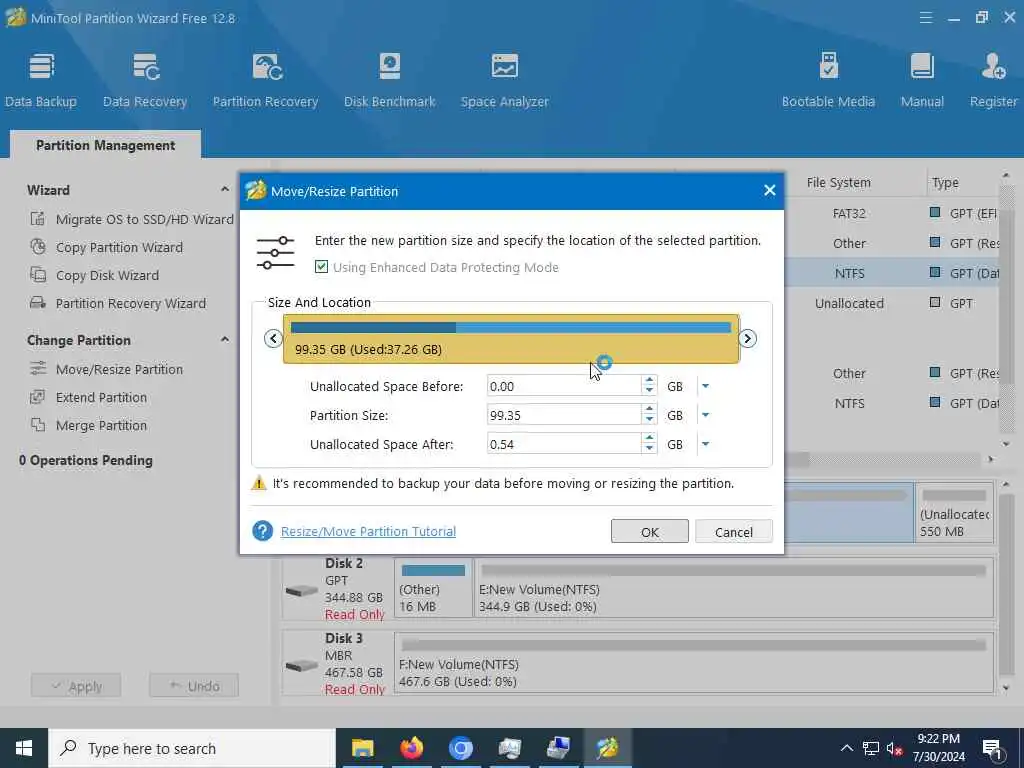Confirm with the OK button

[x=650, y=532]
